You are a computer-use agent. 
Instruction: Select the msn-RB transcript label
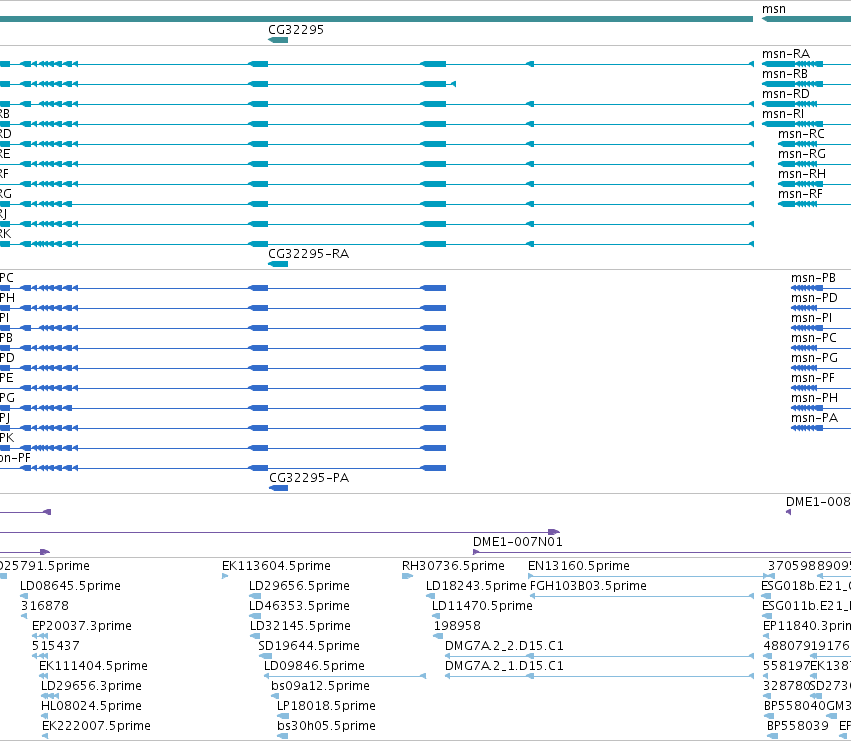pos(784,74)
